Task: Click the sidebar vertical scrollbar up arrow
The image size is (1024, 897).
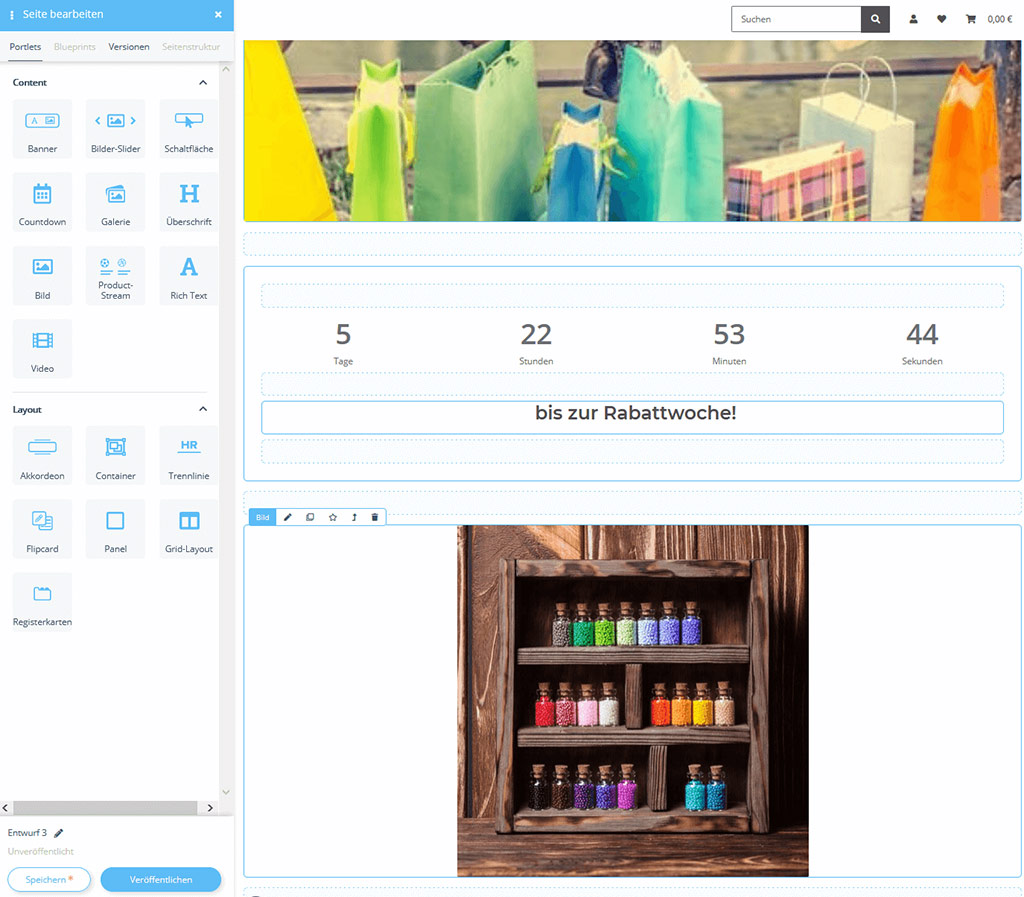Action: pos(226,69)
